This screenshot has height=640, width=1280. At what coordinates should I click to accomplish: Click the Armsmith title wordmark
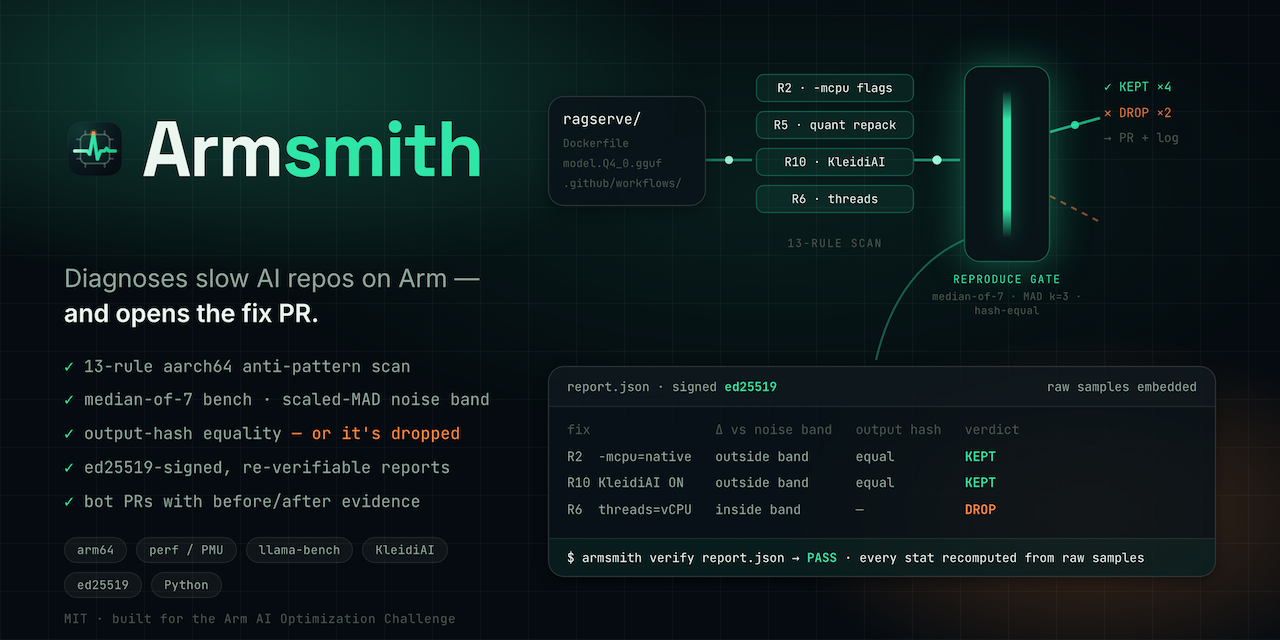(311, 150)
